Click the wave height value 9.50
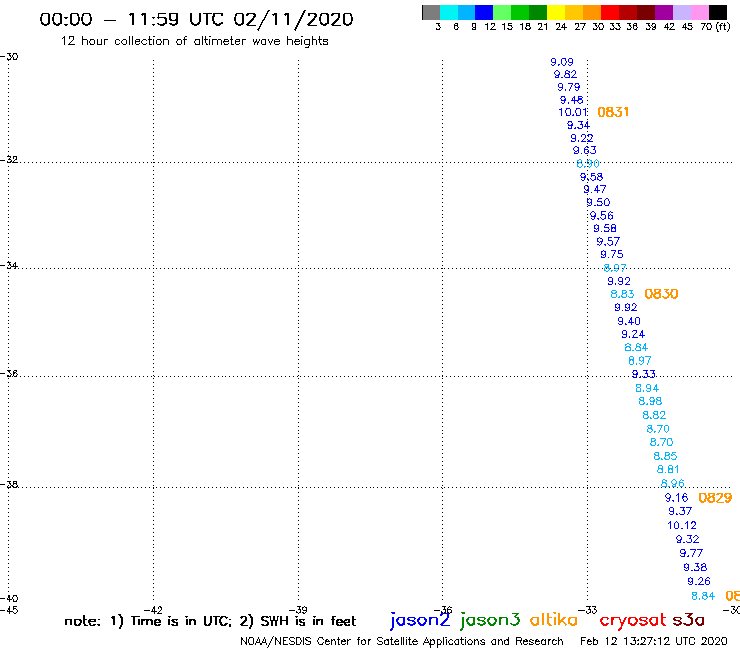Viewport: 740px width, 650px height. pos(598,202)
